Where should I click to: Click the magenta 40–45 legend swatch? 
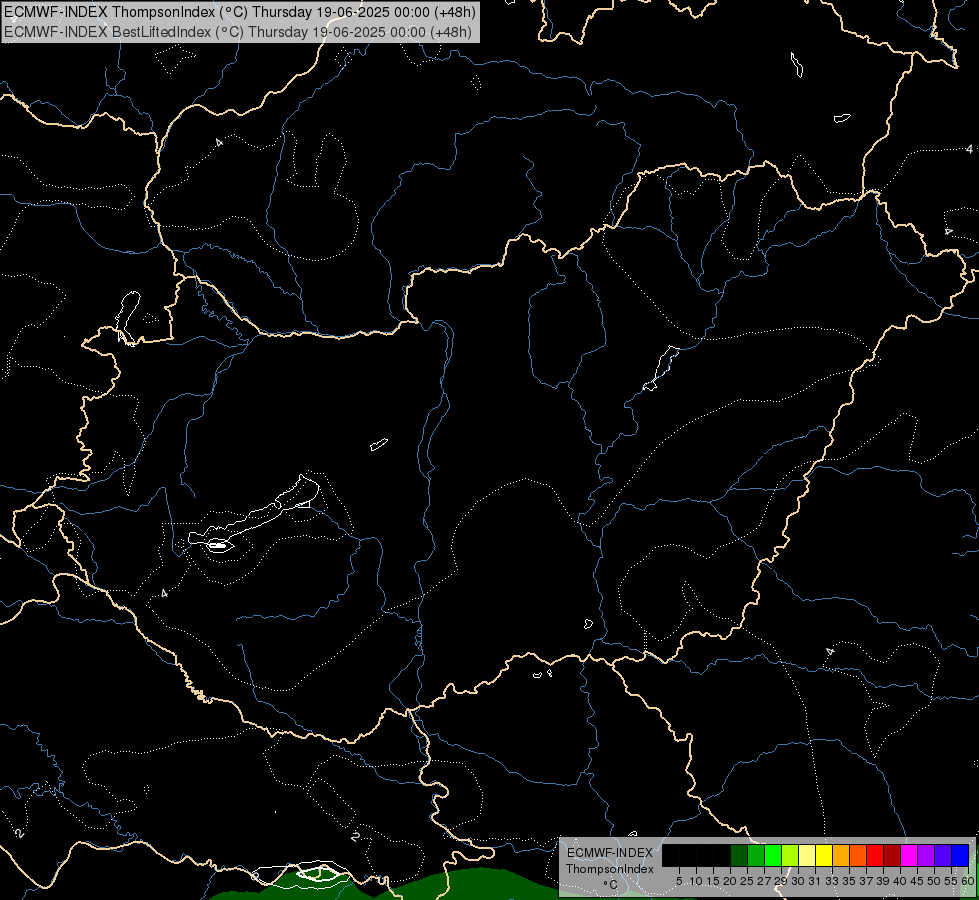(909, 855)
